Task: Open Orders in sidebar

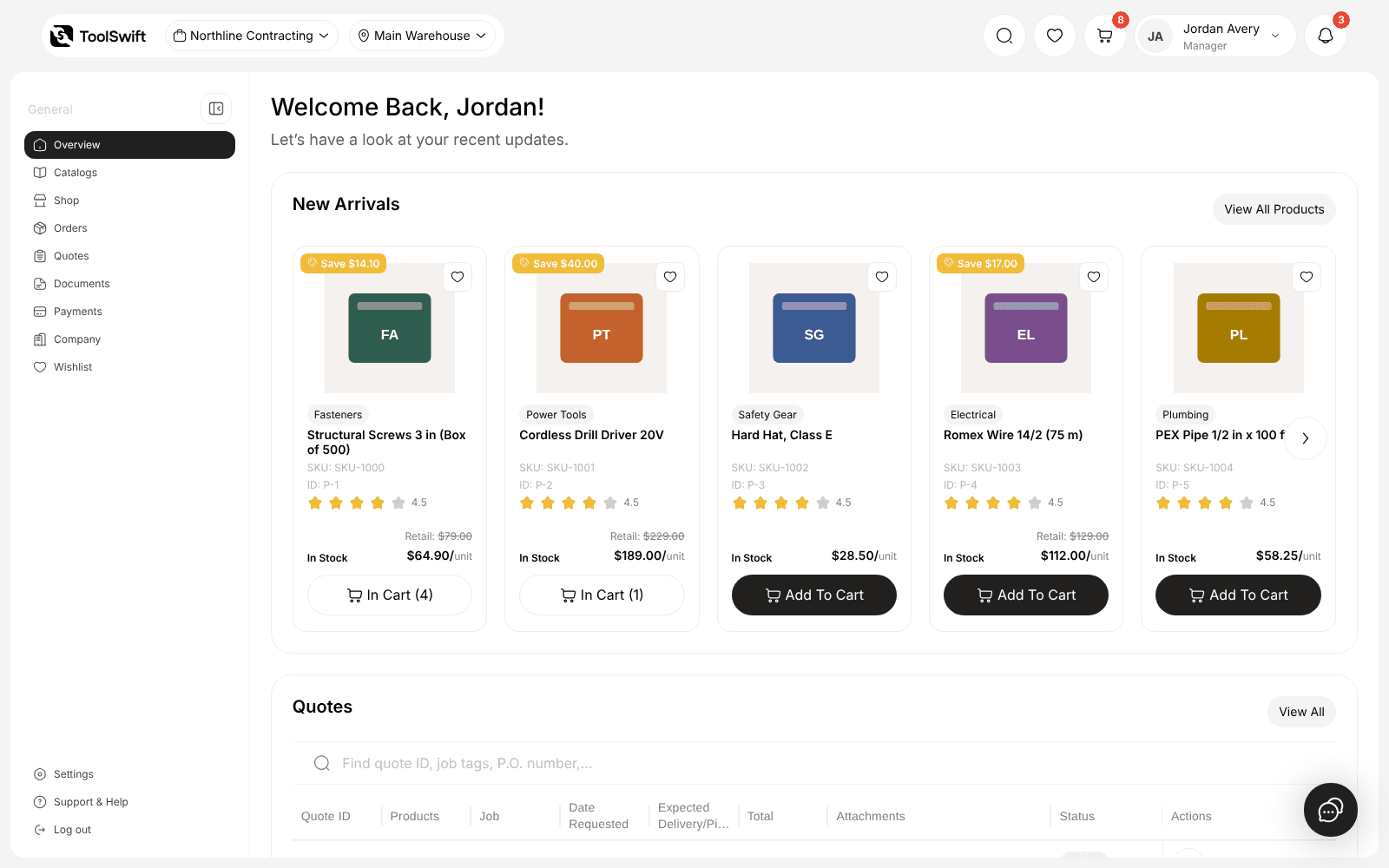Action: coord(129,228)
